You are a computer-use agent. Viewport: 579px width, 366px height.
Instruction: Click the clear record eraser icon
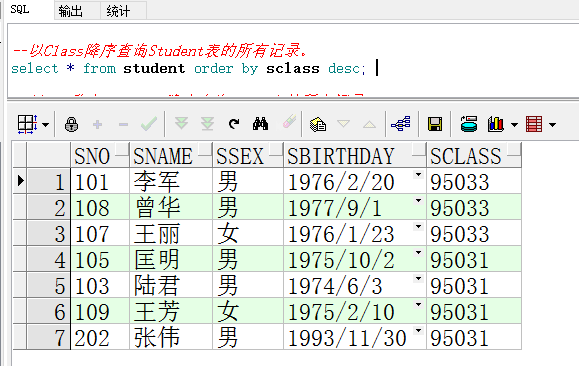pos(289,122)
